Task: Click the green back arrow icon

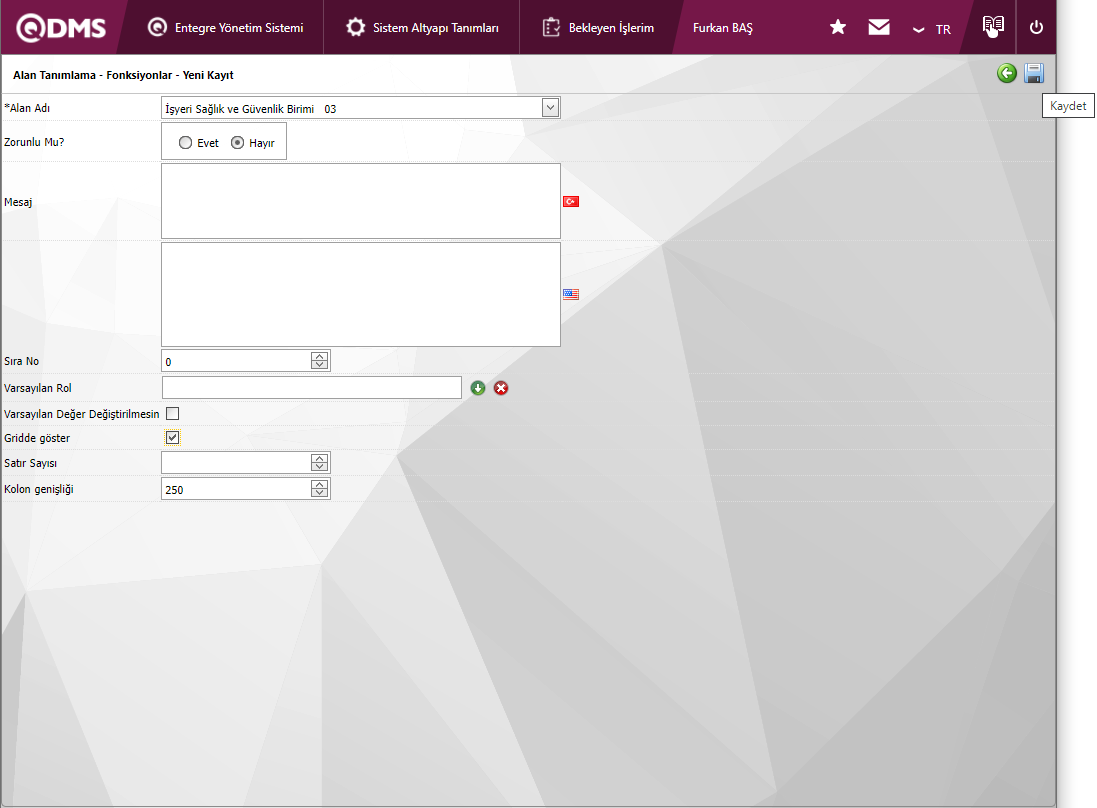Action: coord(1007,73)
